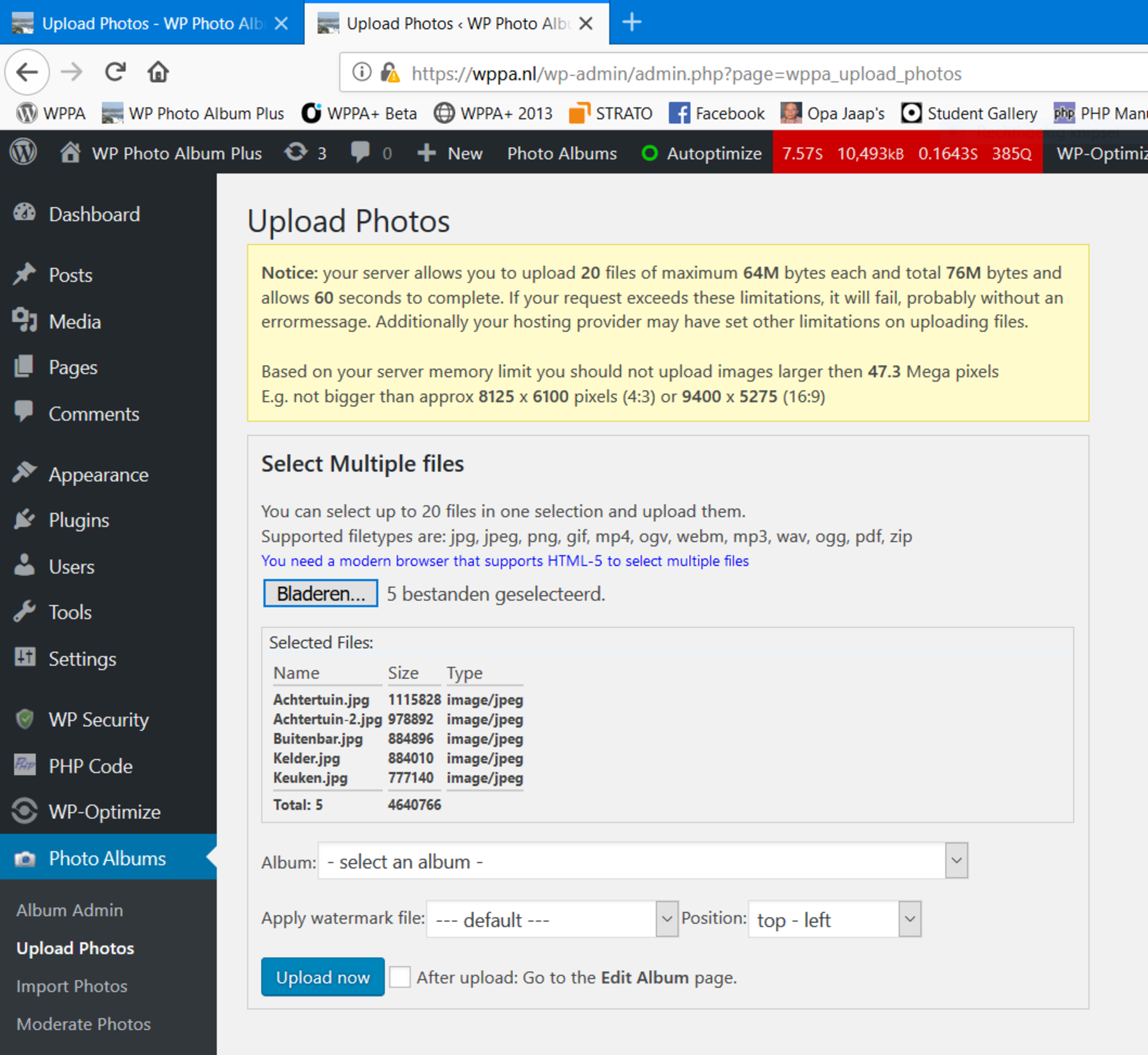Open the Plugins sidebar menu
The height and width of the screenshot is (1055, 1148).
click(79, 520)
